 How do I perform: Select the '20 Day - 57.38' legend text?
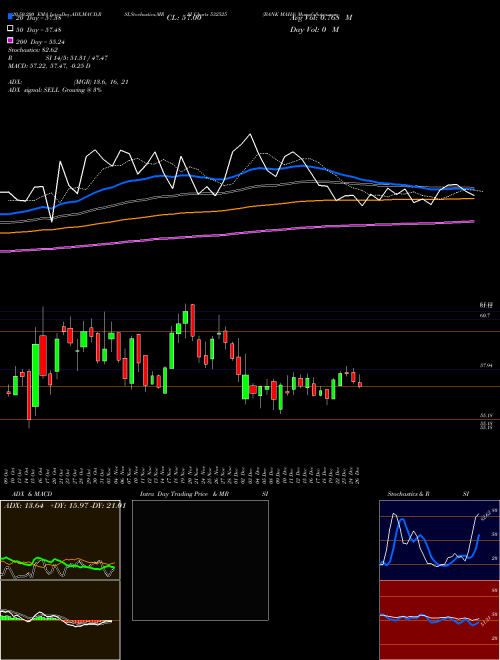(38, 18)
